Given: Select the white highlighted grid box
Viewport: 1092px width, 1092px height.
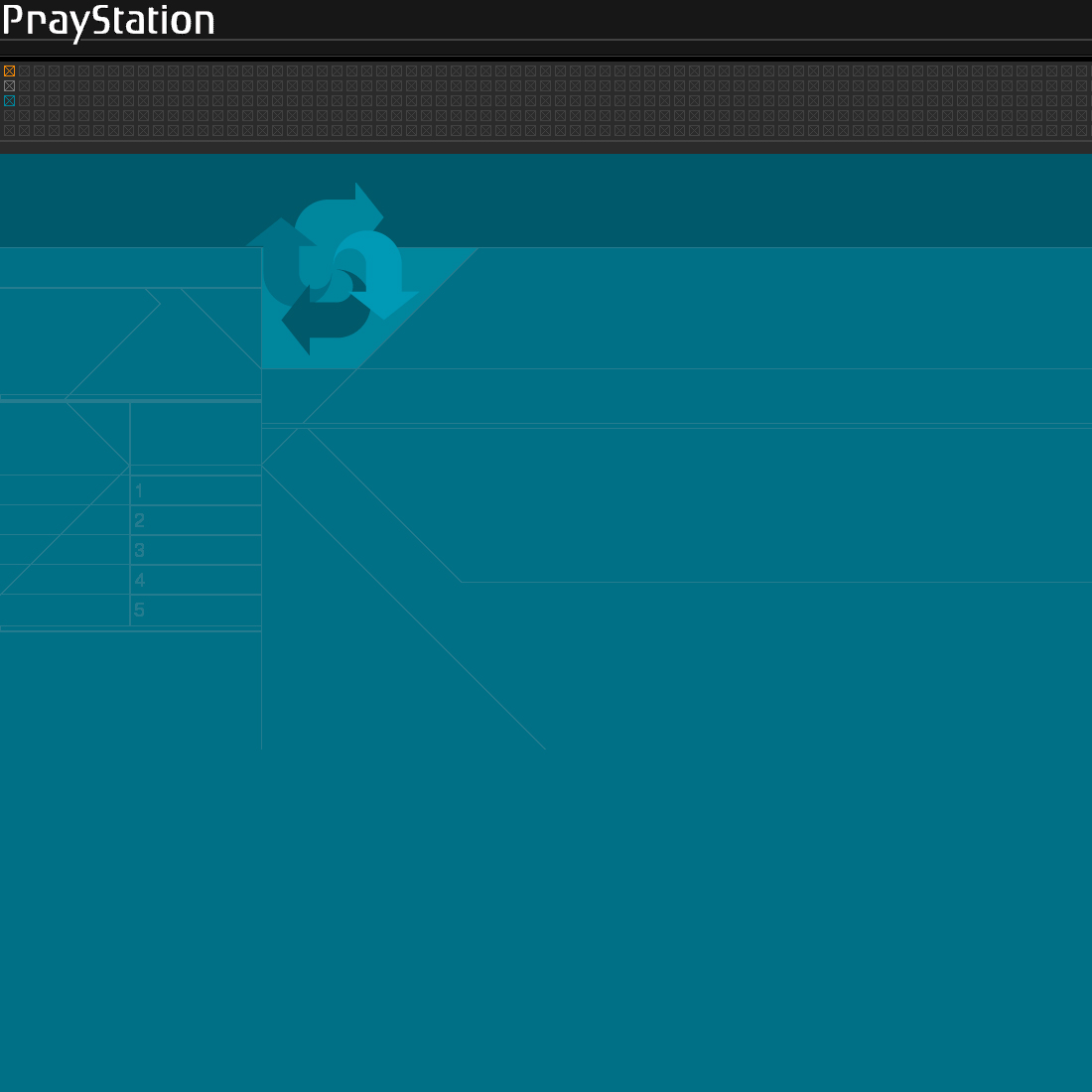Looking at the screenshot, I should point(9,85).
